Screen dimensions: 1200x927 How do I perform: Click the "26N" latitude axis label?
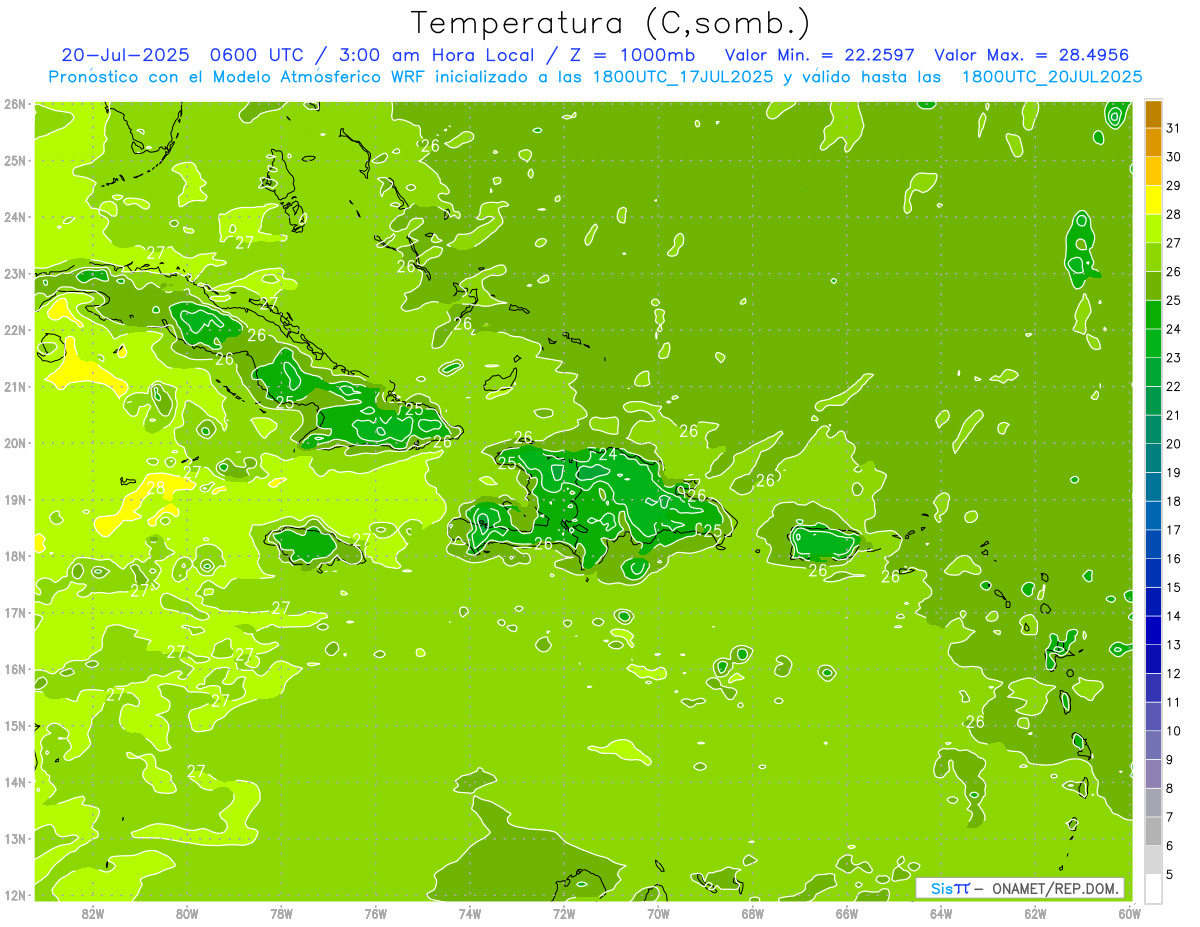pos(14,104)
